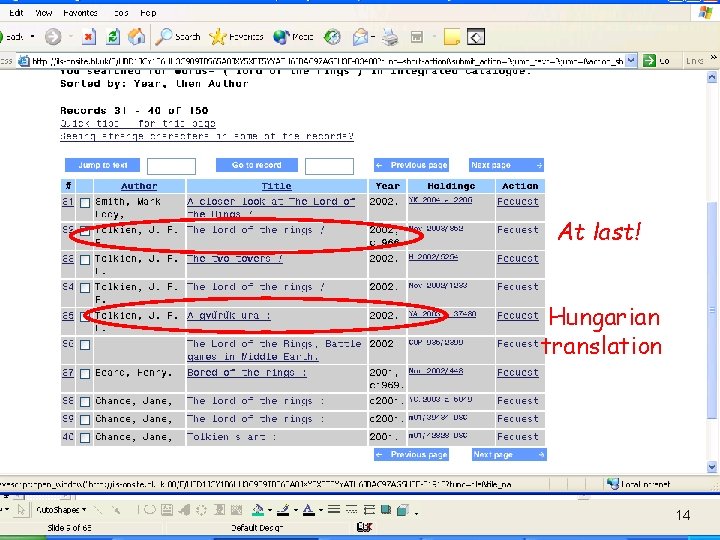720x540 pixels.
Task: Choose the Select Objects pointer tool
Action: 21,510
